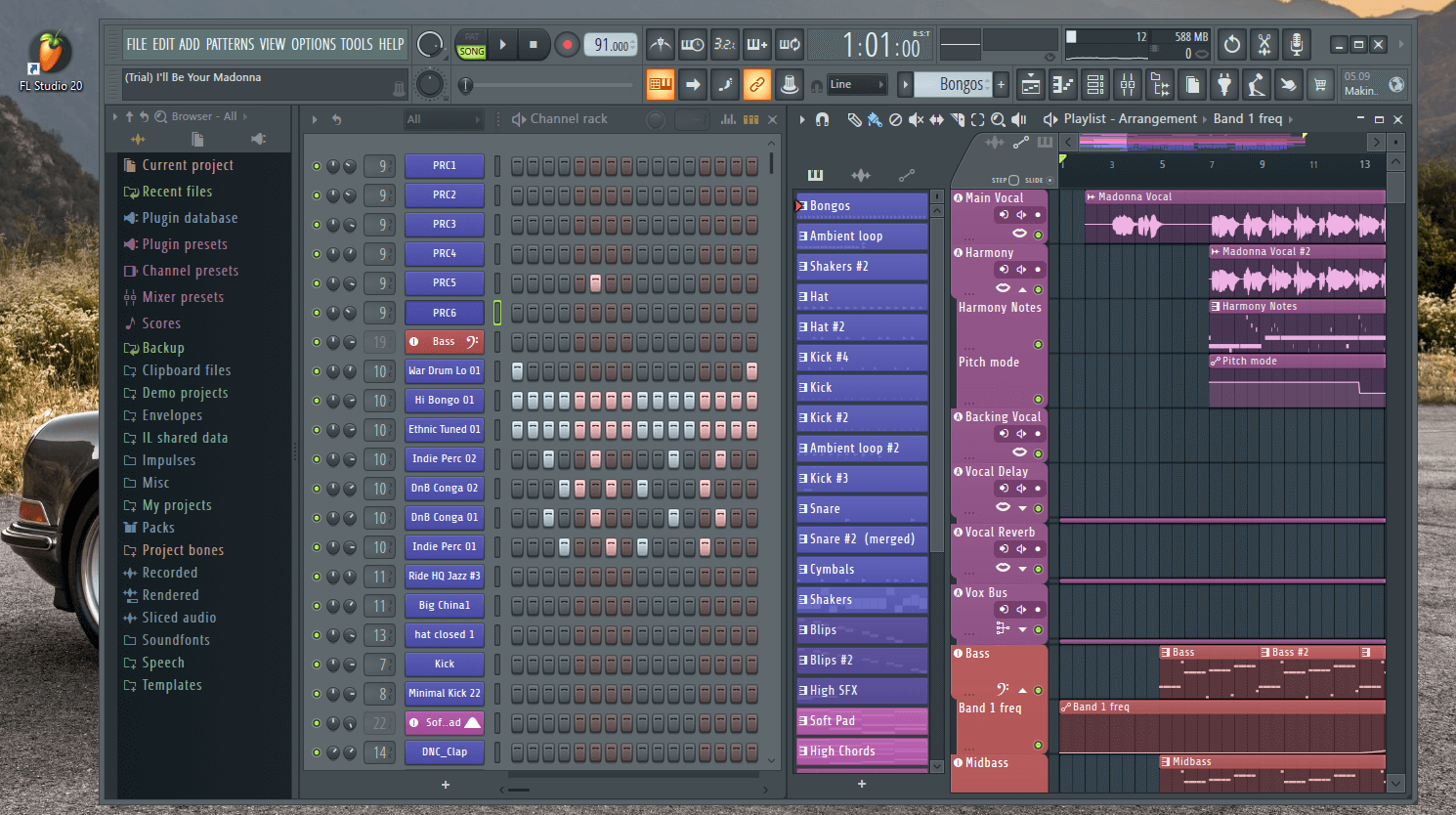Toggle the link icon in toolbar
Viewport: 1456px width, 815px height.
757,85
